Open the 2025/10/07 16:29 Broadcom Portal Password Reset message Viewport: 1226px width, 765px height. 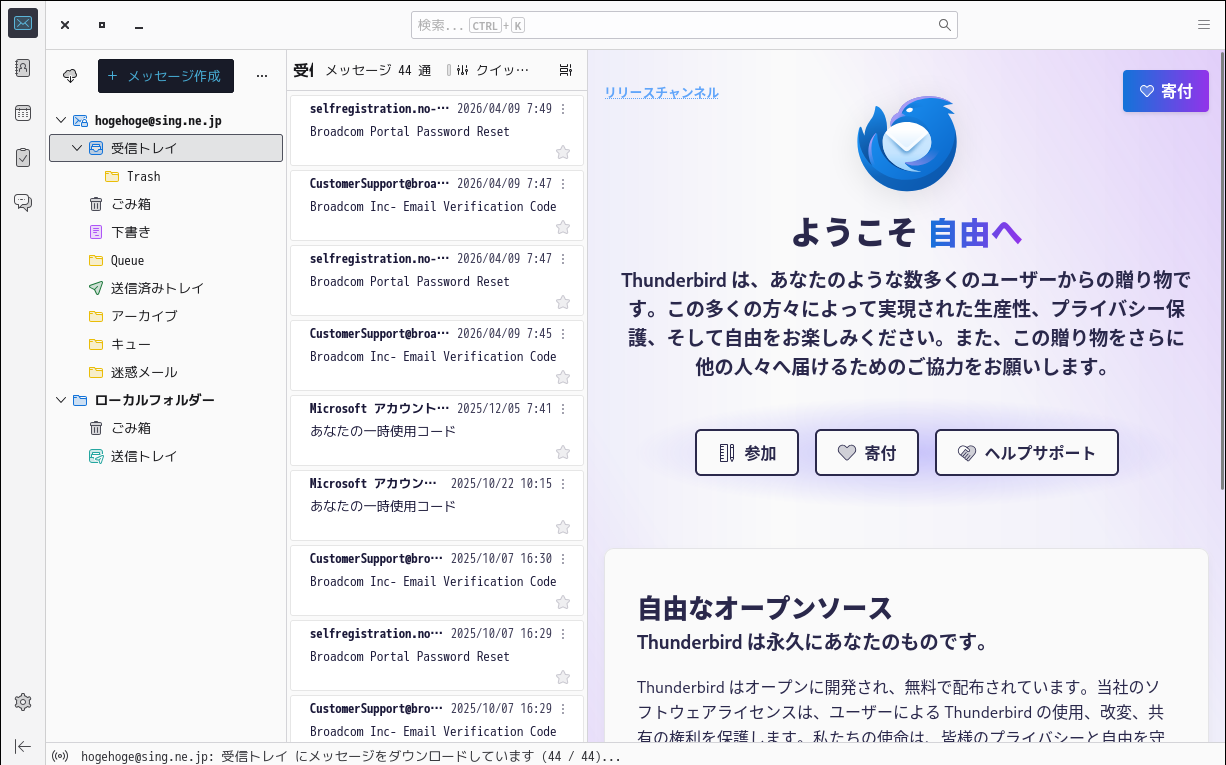point(437,656)
